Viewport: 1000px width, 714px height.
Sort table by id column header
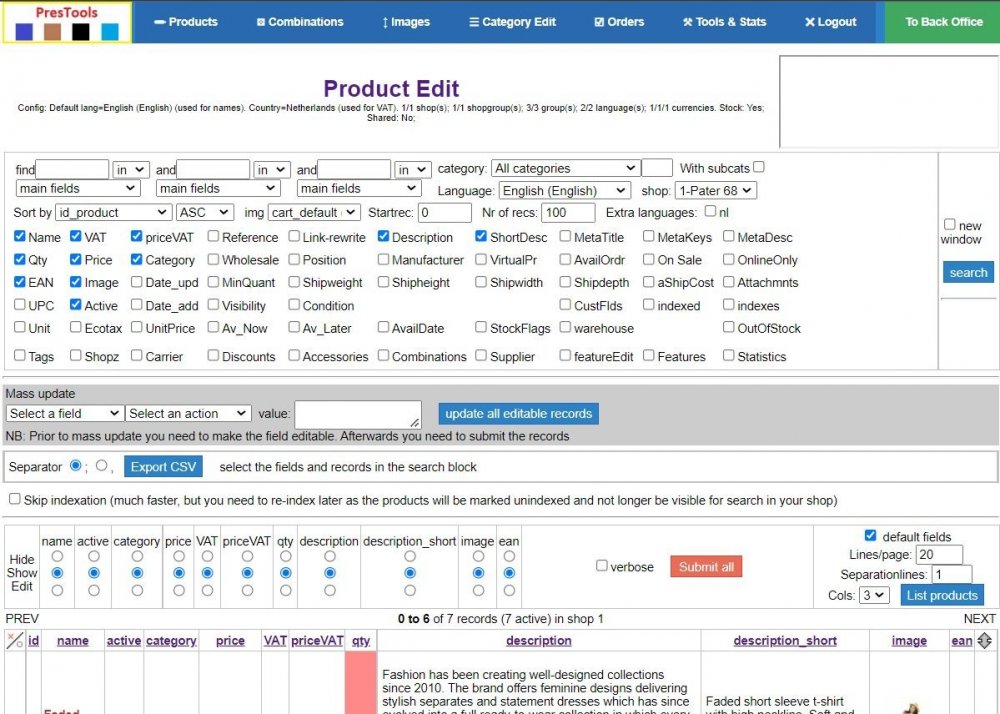coord(34,641)
